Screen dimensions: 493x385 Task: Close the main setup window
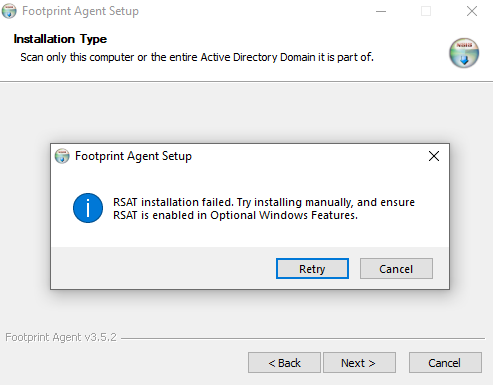472,11
